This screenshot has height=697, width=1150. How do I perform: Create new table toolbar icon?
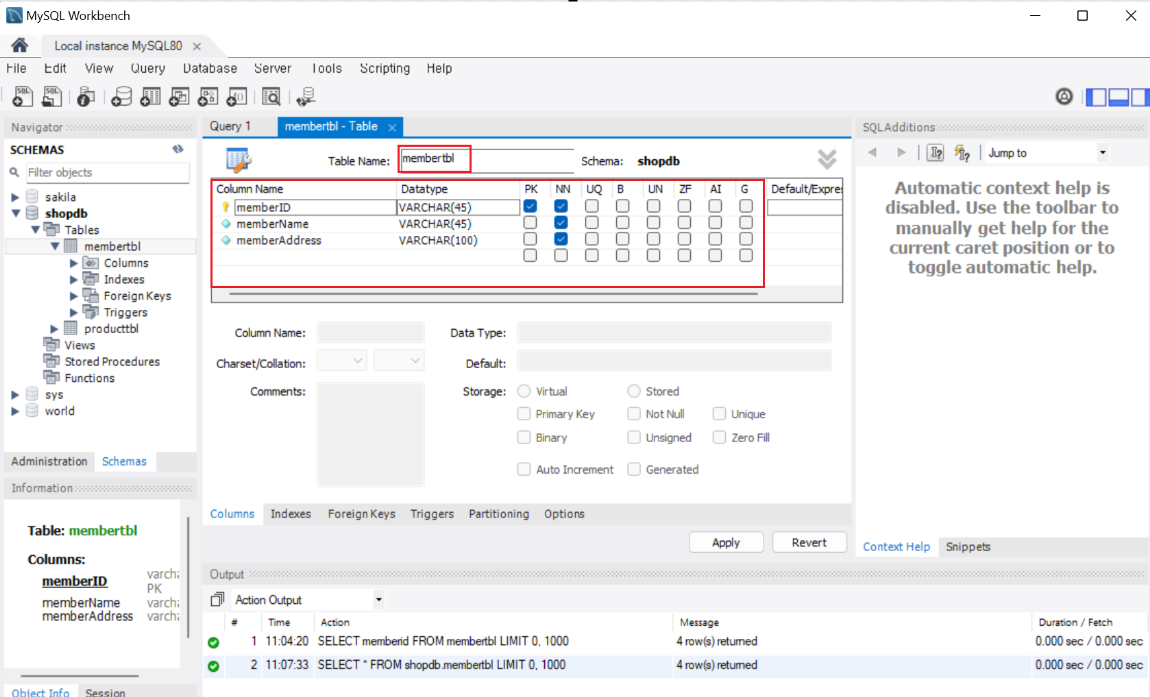point(150,96)
